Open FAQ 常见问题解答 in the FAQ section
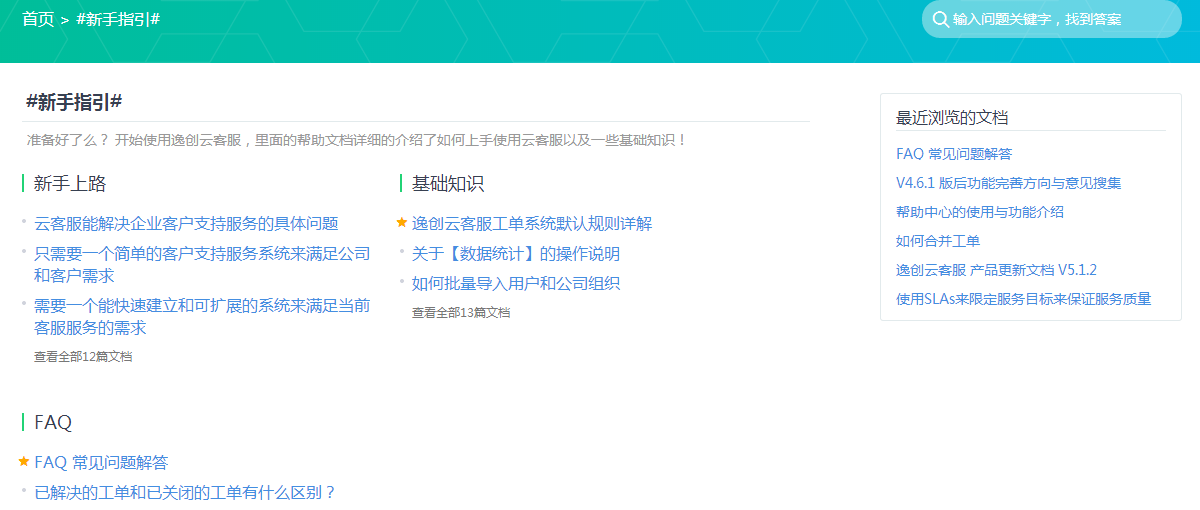The height and width of the screenshot is (510, 1200). [101, 462]
